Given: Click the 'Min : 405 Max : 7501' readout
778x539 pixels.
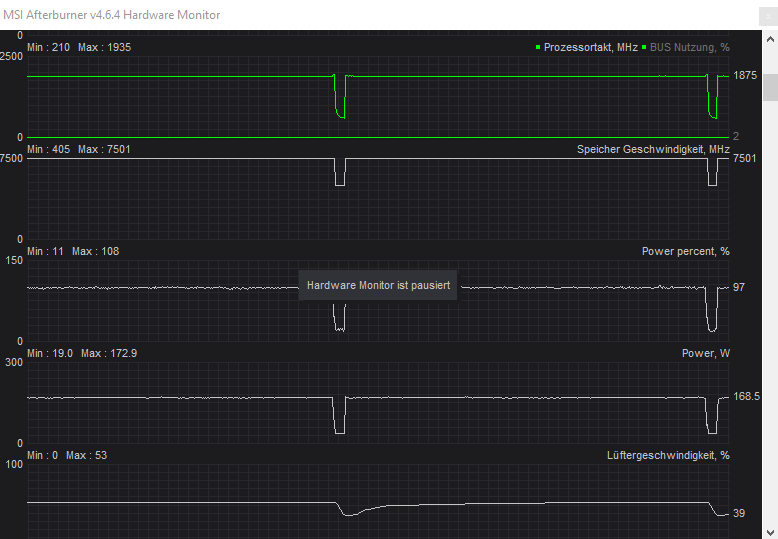Looking at the screenshot, I should click(x=78, y=149).
